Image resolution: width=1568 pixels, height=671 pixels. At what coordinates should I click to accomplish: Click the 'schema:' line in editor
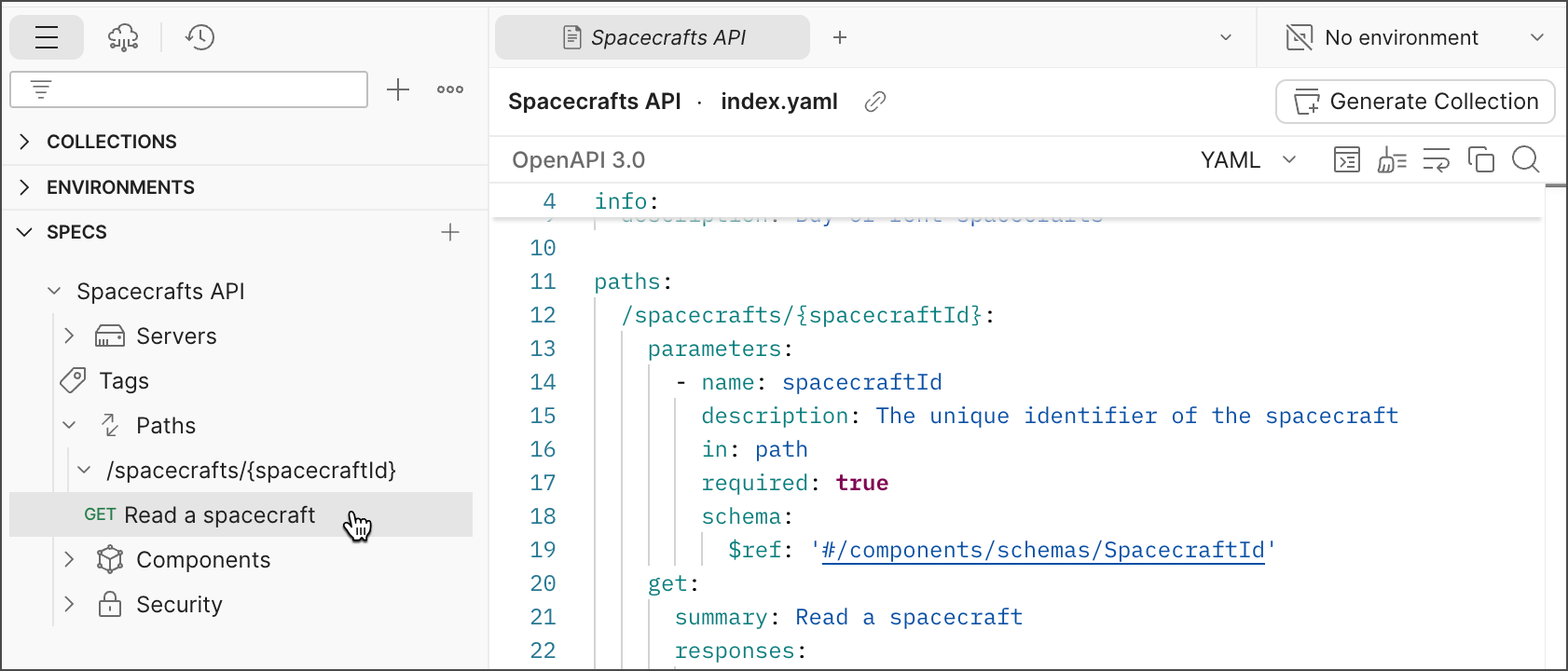pos(748,516)
